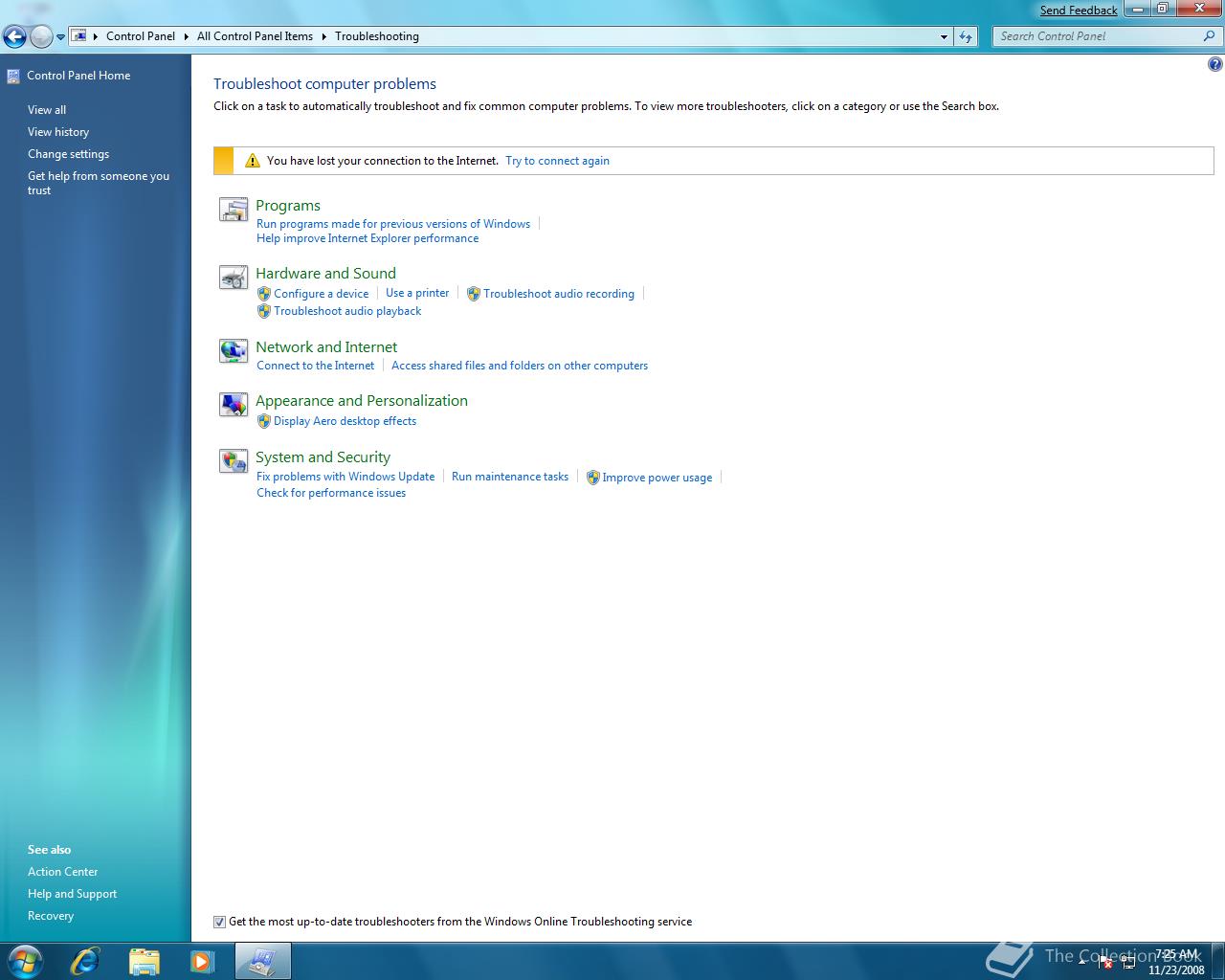The height and width of the screenshot is (980, 1225).
Task: Open the recent pages dropdown arrow
Action: [61, 37]
